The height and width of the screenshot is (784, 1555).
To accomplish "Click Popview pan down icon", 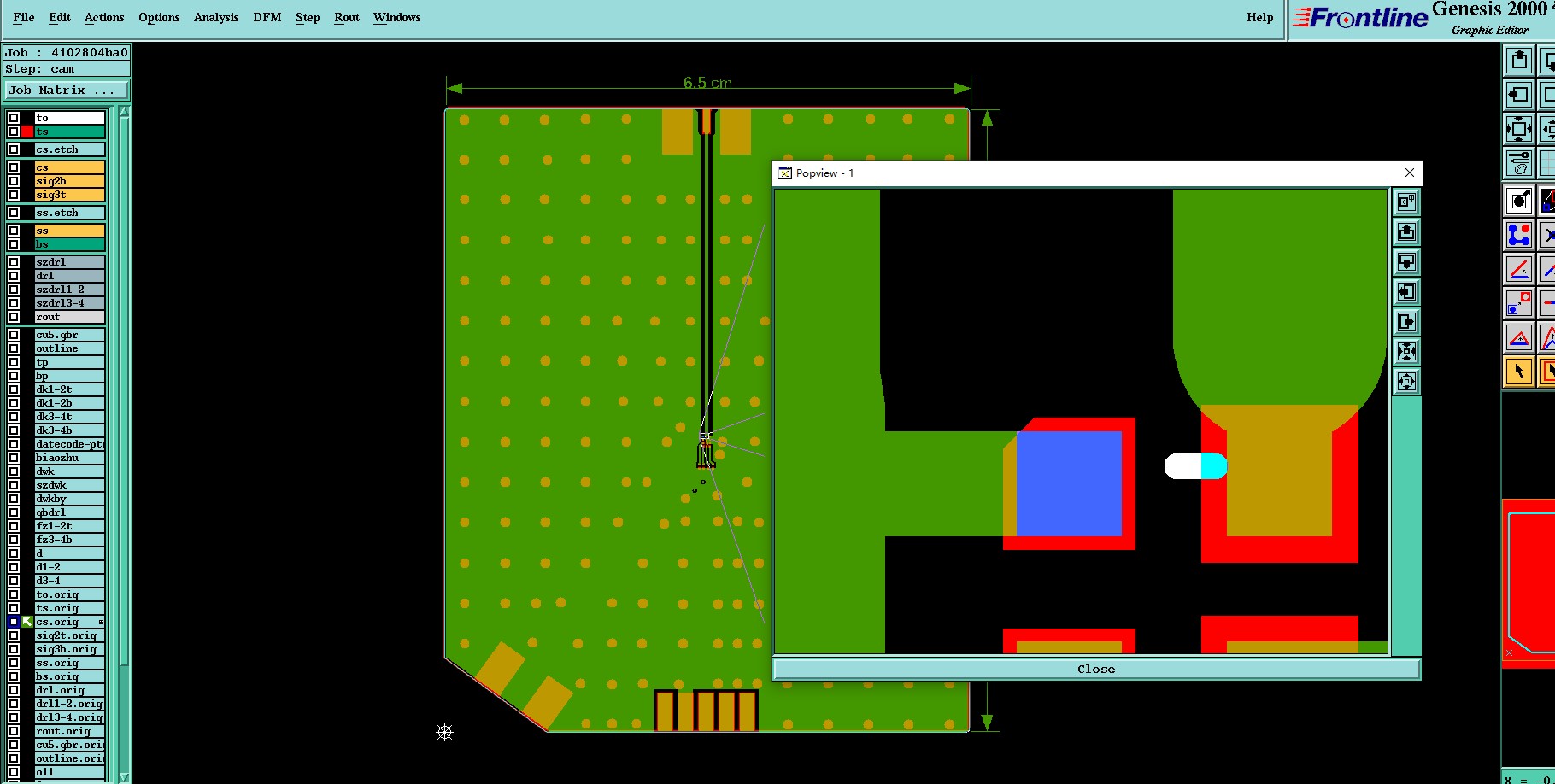I will click(1406, 262).
